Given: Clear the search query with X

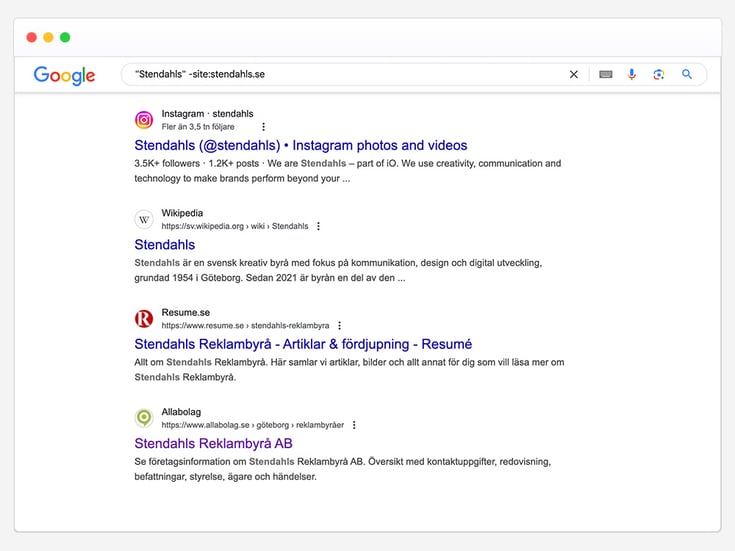Looking at the screenshot, I should coord(573,74).
